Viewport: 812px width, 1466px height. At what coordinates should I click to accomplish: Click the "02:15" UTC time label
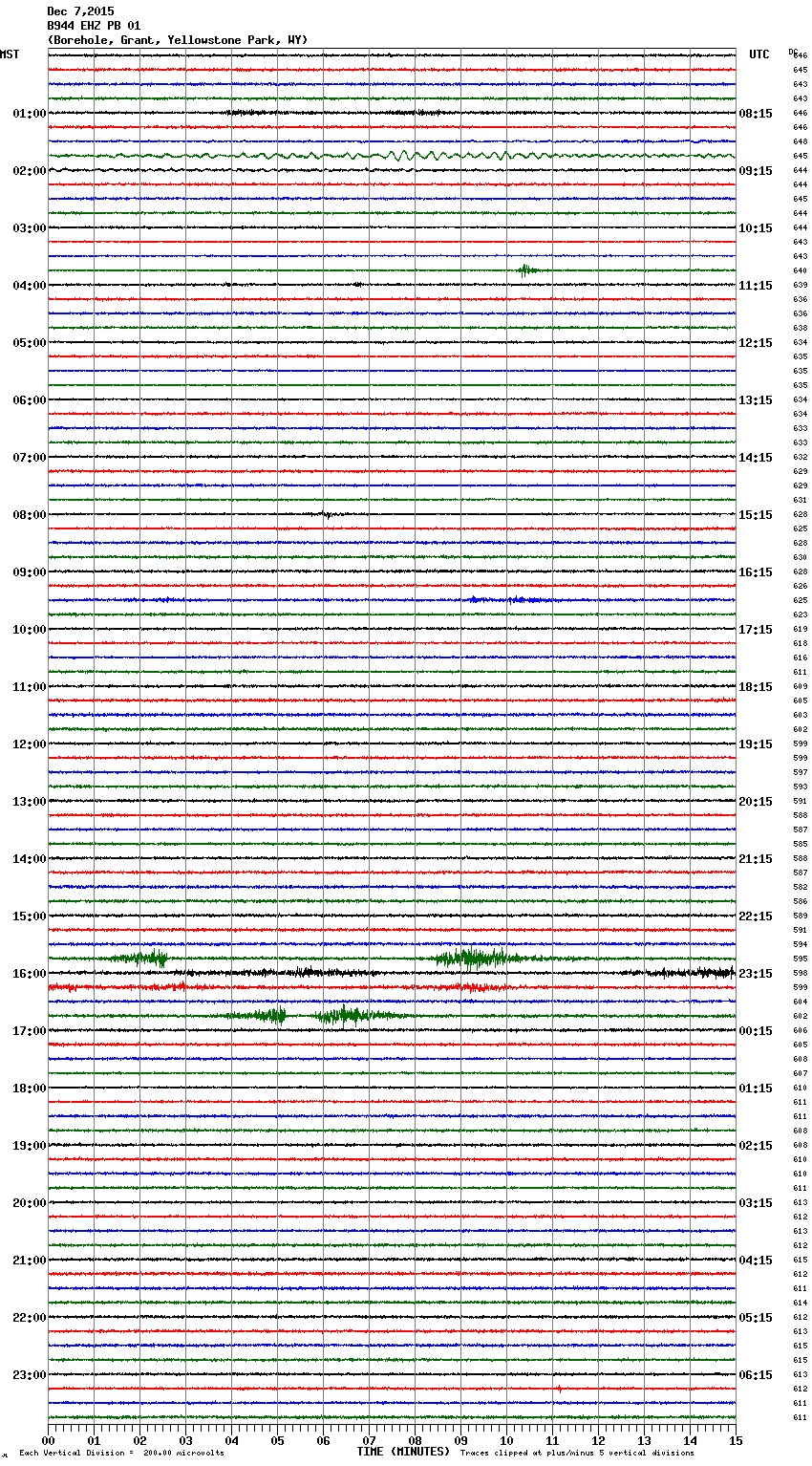click(756, 1146)
